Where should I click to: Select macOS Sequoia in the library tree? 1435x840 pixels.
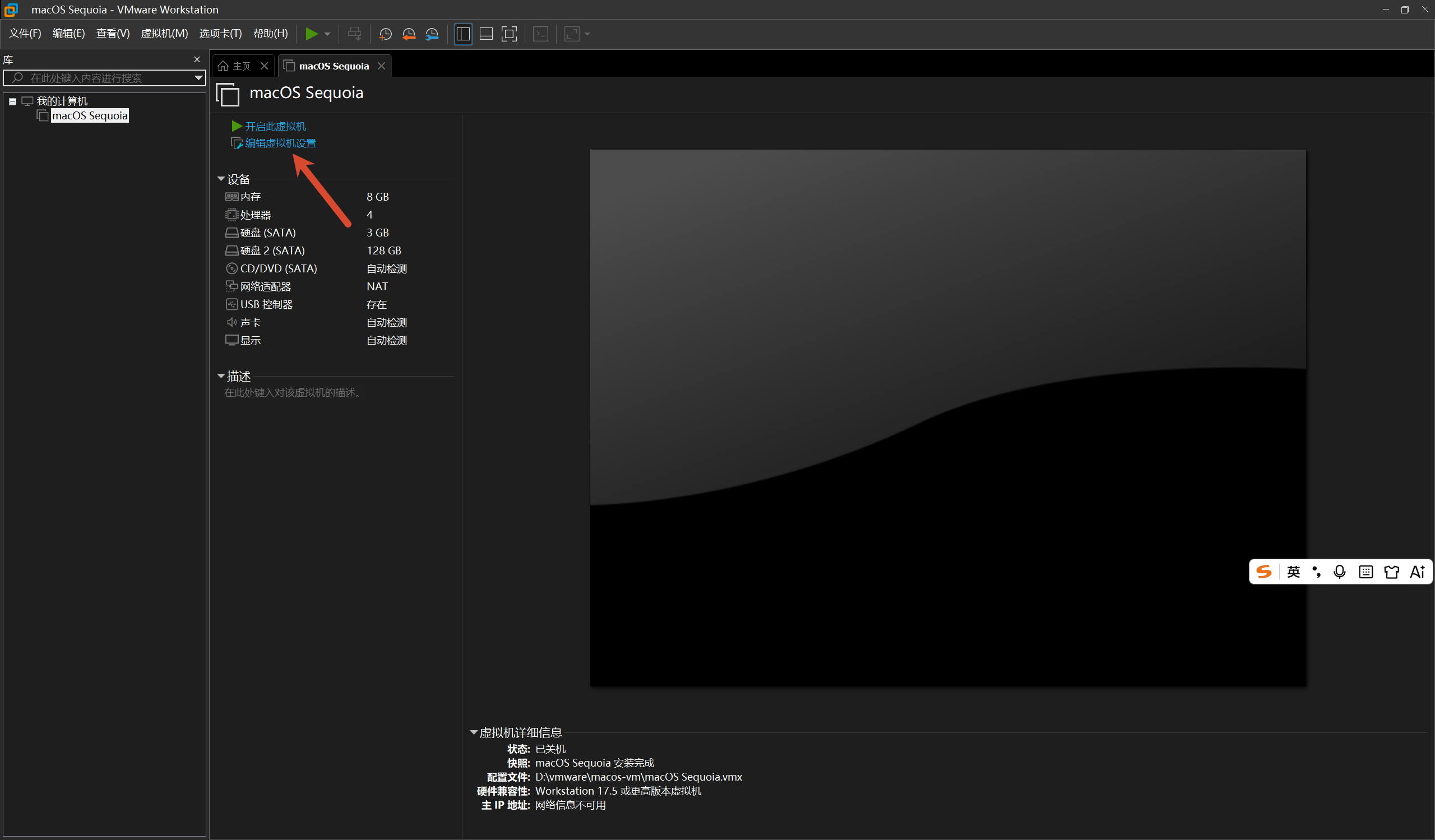pyautogui.click(x=90, y=115)
